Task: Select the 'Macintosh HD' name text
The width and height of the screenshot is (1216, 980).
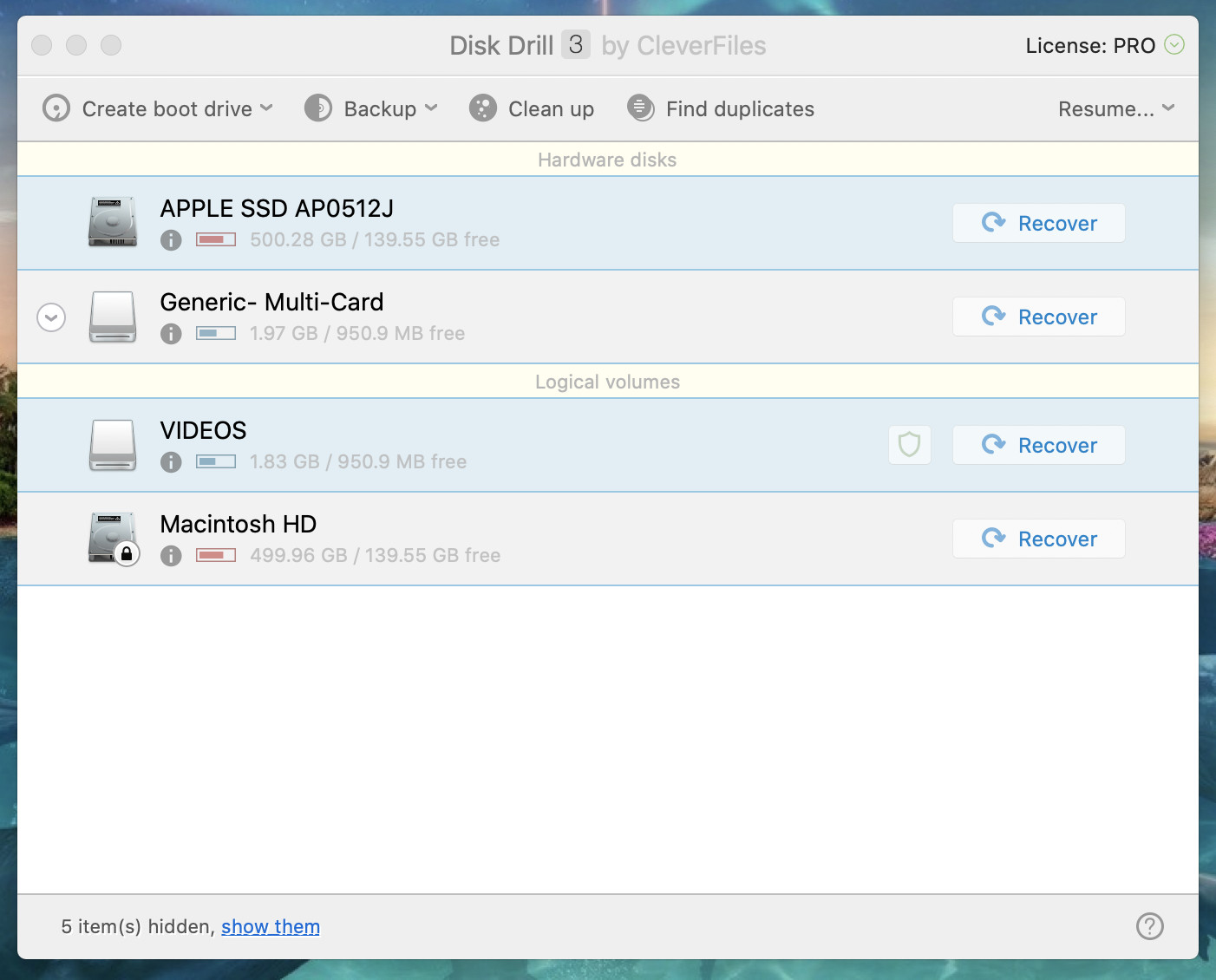Action: [239, 524]
